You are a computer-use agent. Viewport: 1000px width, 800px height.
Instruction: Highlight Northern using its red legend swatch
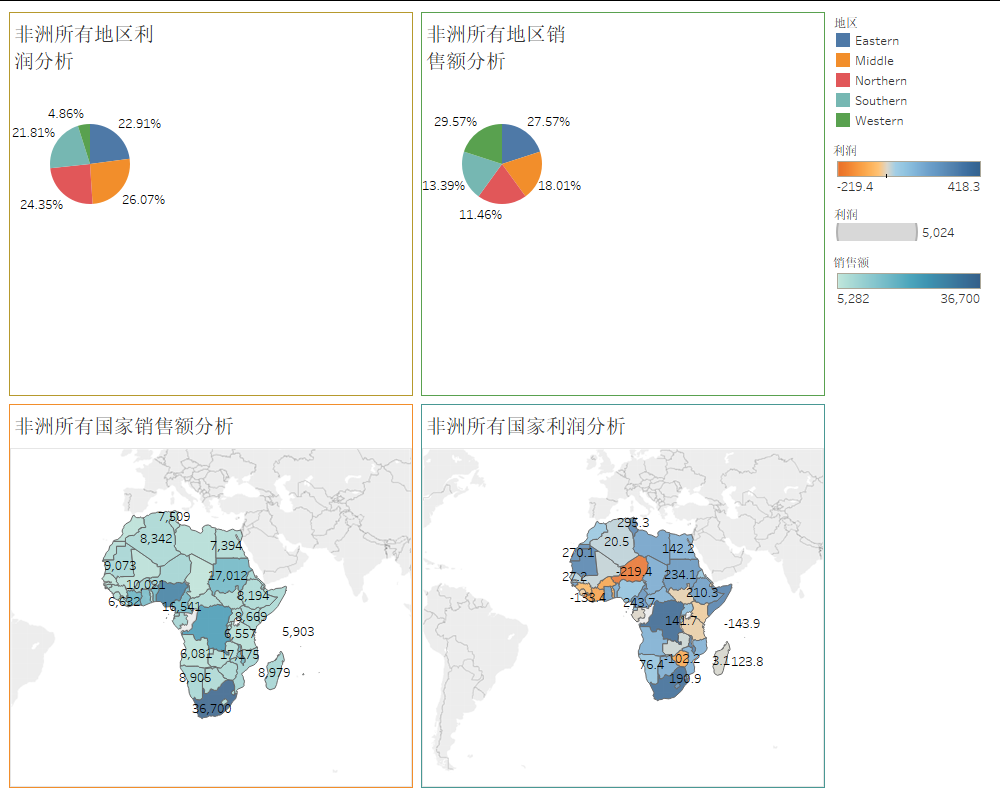pyautogui.click(x=843, y=80)
